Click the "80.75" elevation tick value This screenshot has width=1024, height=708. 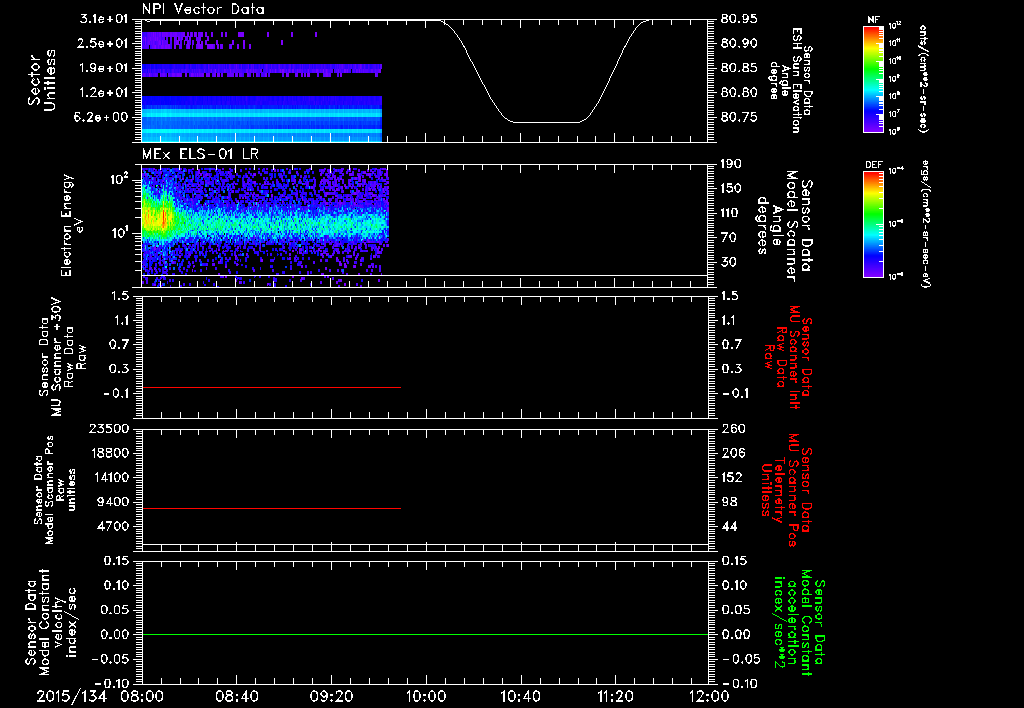[739, 117]
